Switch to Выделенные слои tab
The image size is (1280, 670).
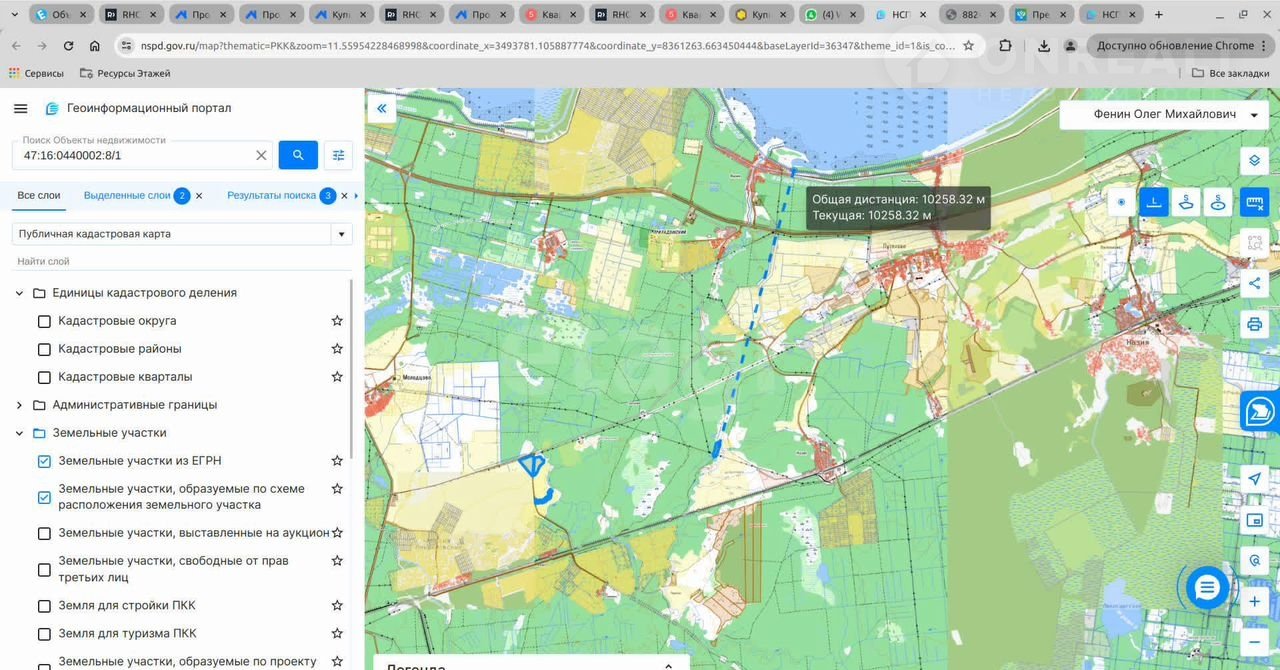coord(127,196)
